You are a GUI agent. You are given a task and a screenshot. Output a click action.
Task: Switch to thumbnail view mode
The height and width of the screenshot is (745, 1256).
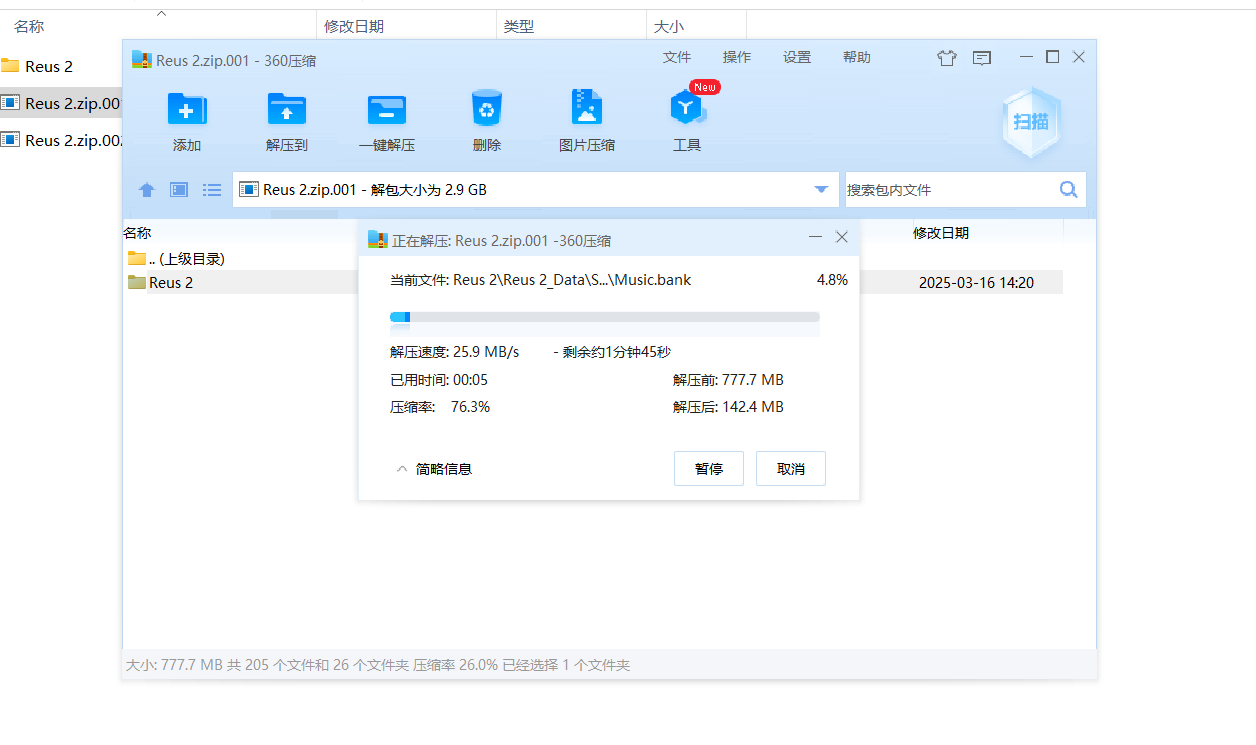(x=179, y=189)
